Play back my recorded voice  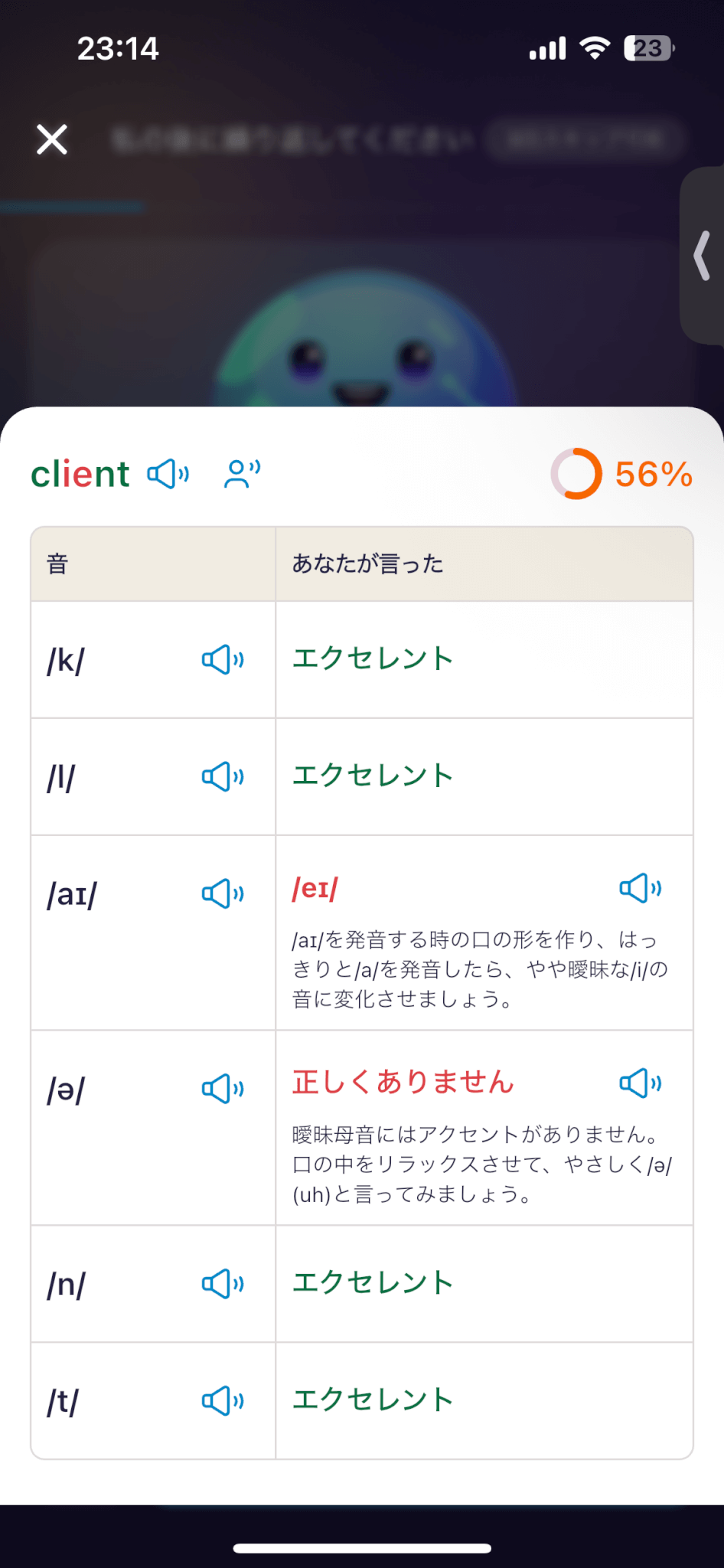coord(242,474)
